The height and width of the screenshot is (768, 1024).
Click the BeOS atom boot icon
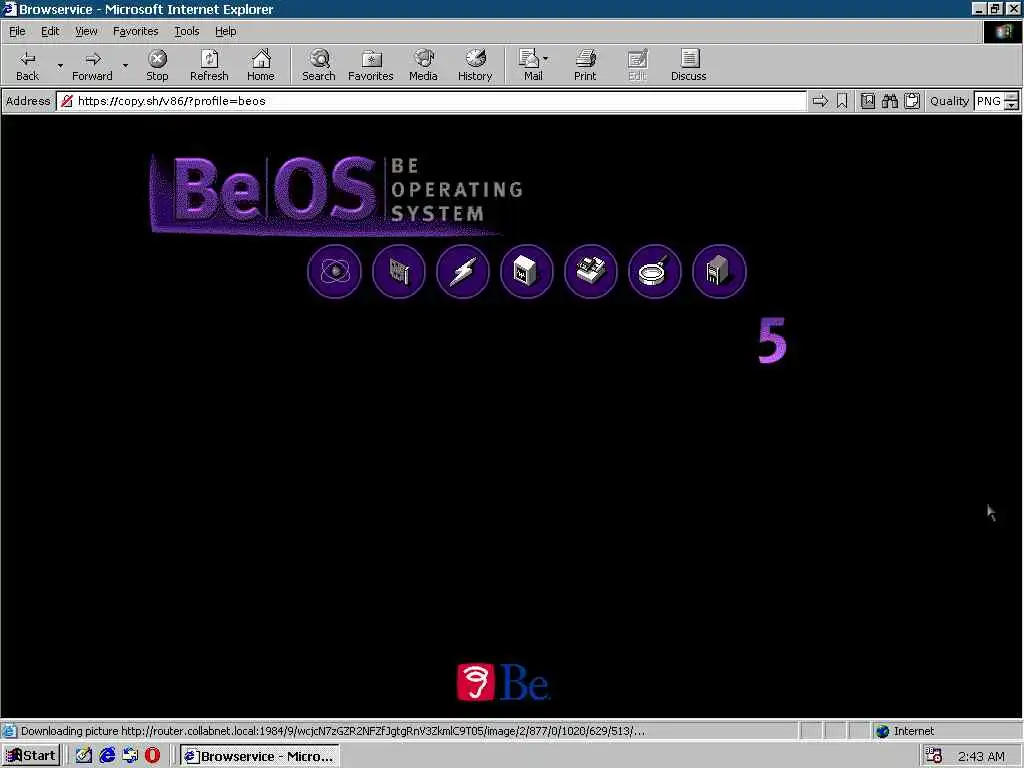(334, 271)
